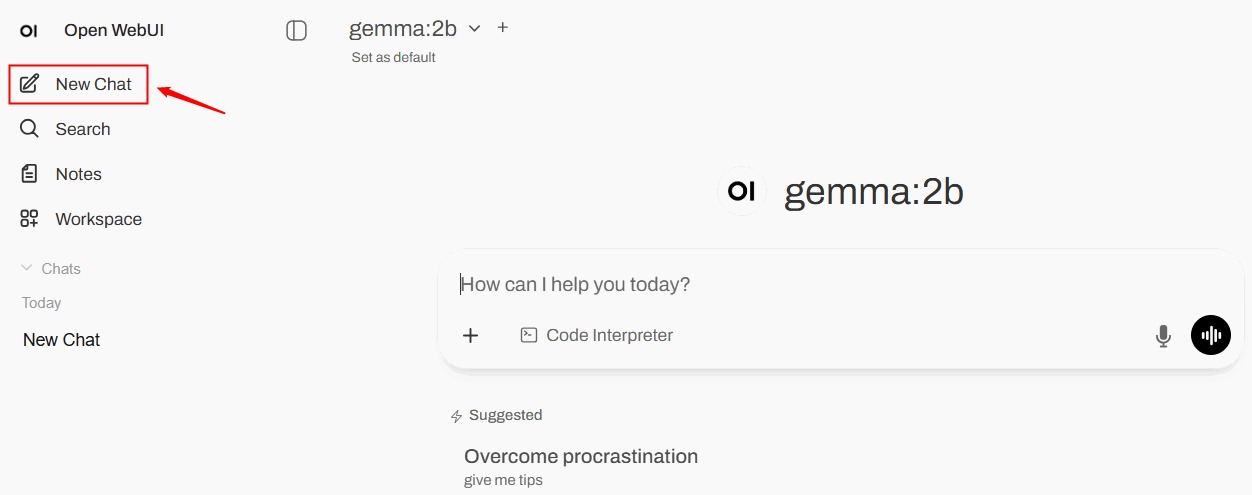Open attachment menu with plus icon

click(x=471, y=336)
